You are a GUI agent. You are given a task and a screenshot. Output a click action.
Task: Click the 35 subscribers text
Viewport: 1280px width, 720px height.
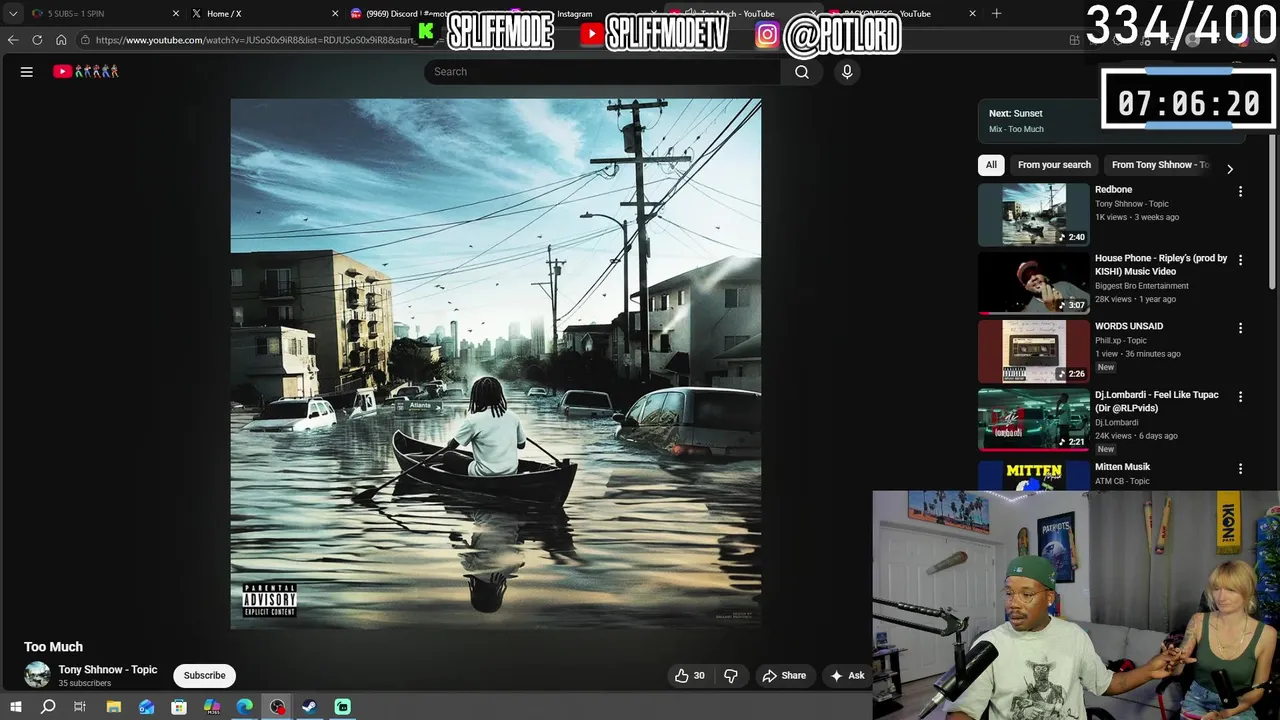coord(85,684)
